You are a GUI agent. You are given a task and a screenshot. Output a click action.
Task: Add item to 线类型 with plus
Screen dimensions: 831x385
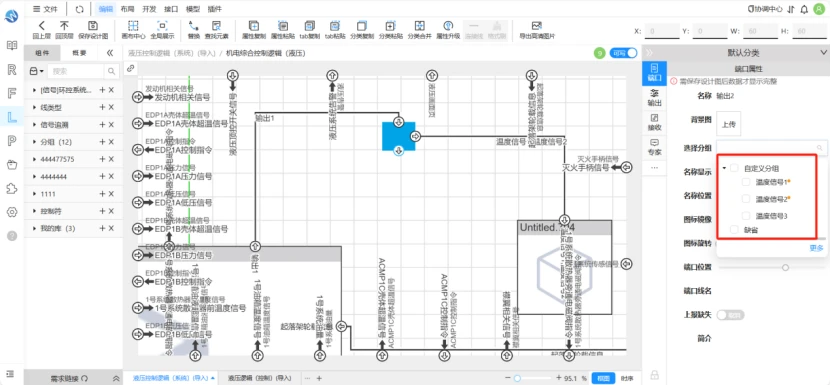102,107
